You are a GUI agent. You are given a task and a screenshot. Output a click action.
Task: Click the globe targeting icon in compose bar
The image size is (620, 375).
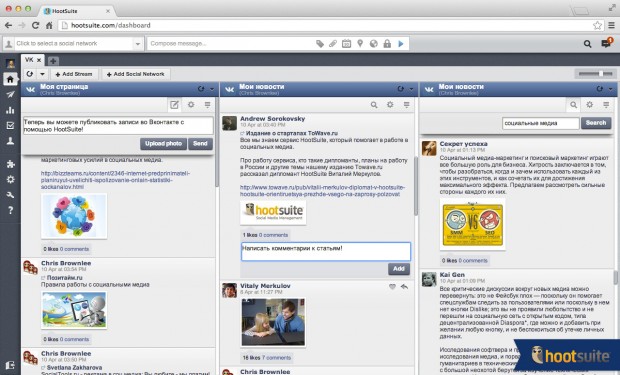[374, 44]
